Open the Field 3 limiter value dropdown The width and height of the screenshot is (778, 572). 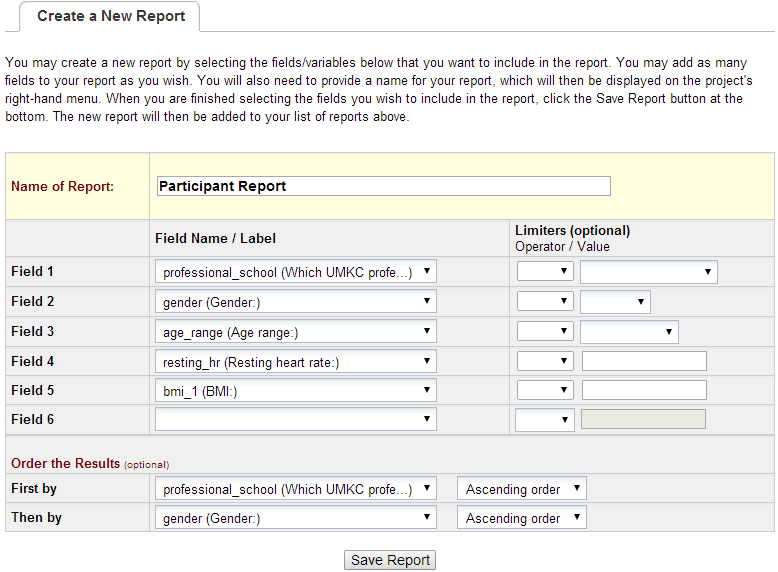(x=629, y=332)
